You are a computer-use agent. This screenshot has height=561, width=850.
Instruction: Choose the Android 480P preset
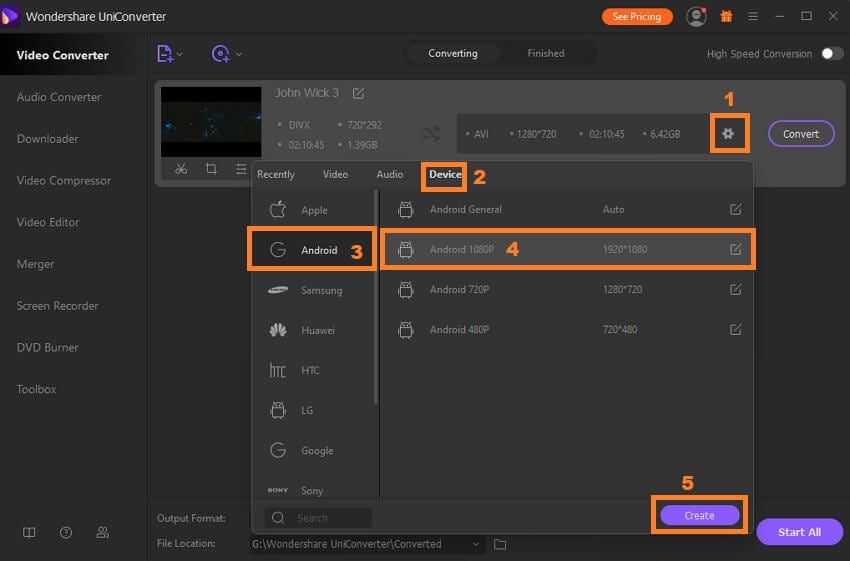(566, 330)
